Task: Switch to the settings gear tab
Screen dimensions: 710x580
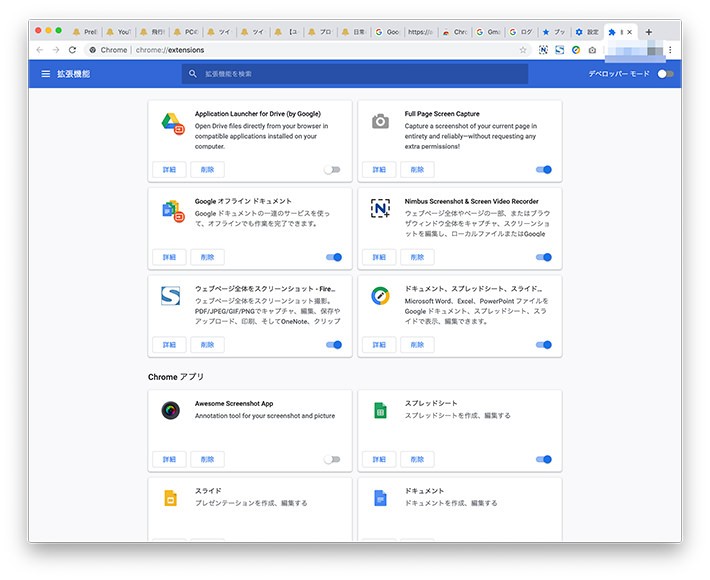Action: [x=587, y=32]
